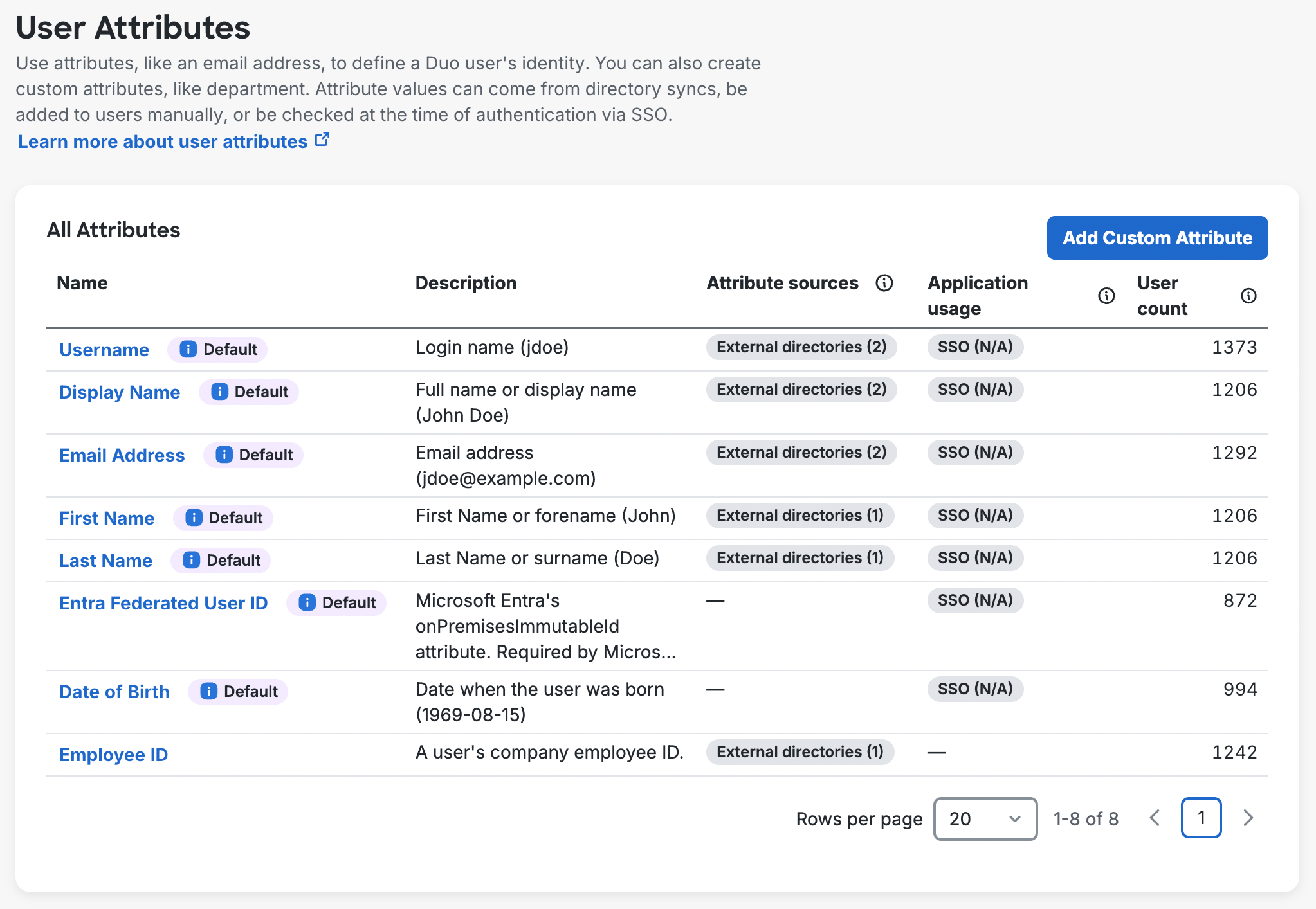Open the Username attribute

pos(104,350)
